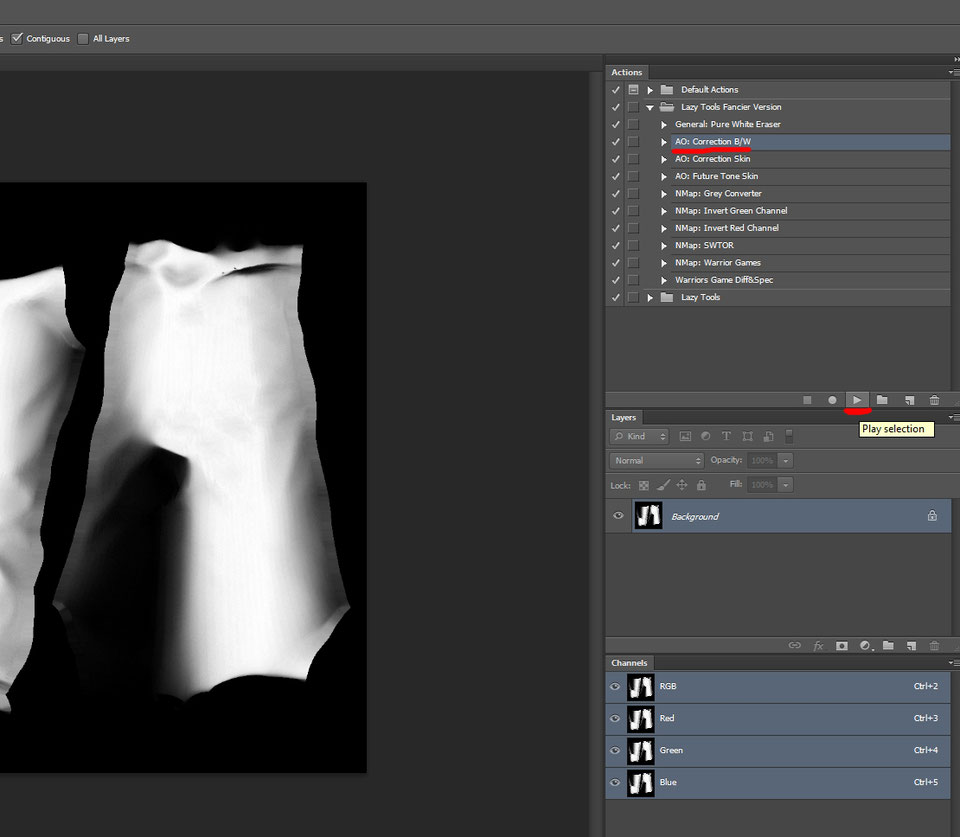Click the Add layer mask icon

[842, 646]
